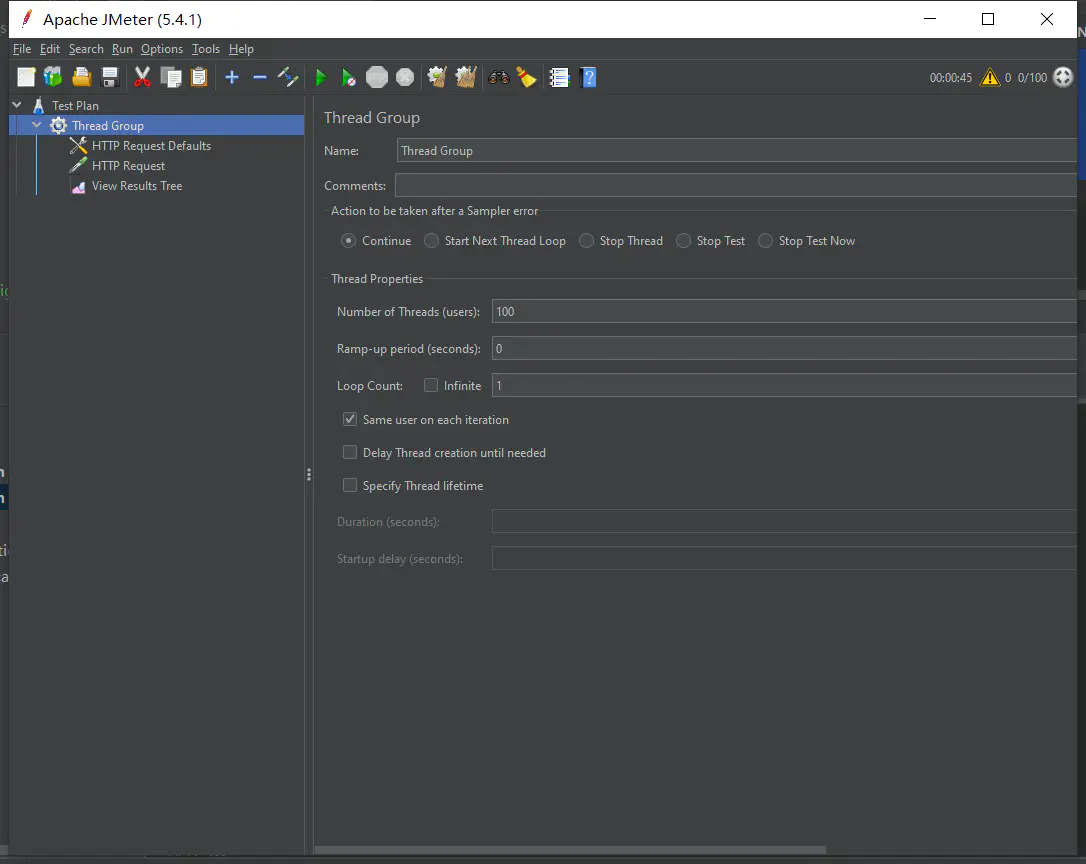This screenshot has width=1086, height=864.
Task: Click the remote engines status icon
Action: pos(1062,77)
